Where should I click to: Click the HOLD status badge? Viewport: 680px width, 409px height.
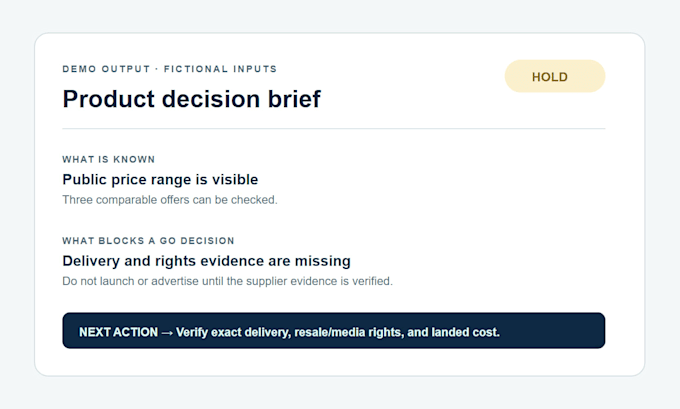tap(555, 76)
